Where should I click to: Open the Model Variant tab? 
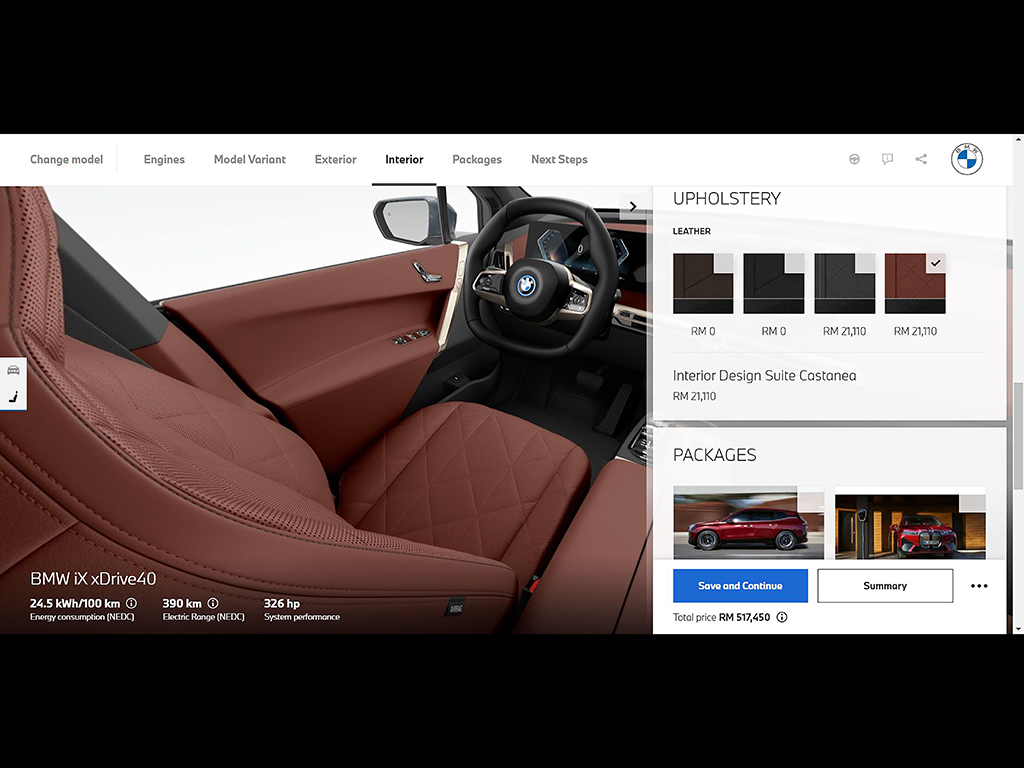(249, 159)
